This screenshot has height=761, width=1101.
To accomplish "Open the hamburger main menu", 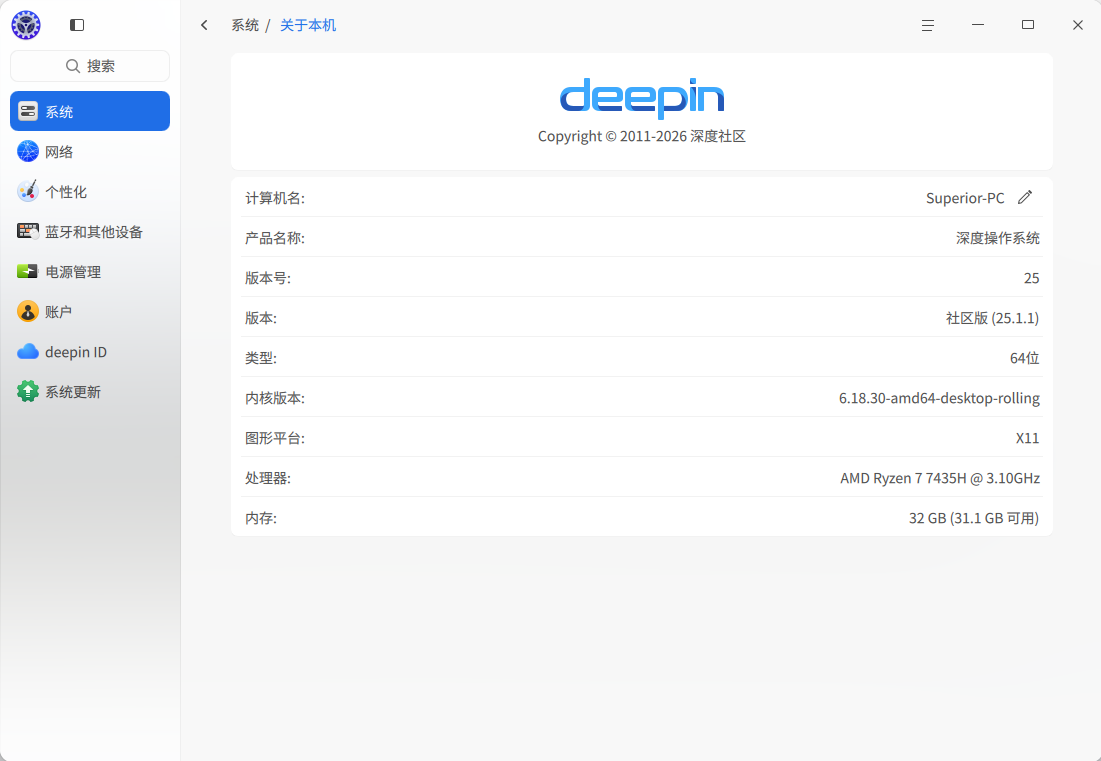I will [x=928, y=25].
